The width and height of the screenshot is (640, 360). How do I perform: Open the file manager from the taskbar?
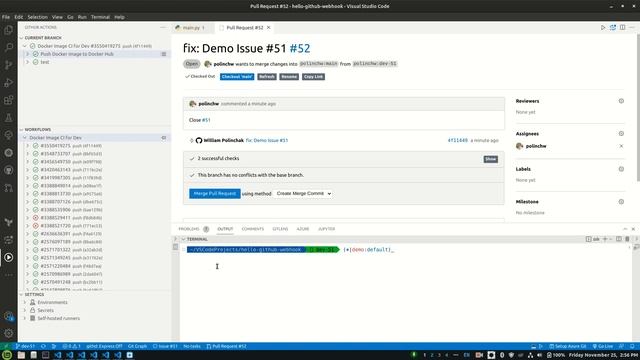click(21, 355)
